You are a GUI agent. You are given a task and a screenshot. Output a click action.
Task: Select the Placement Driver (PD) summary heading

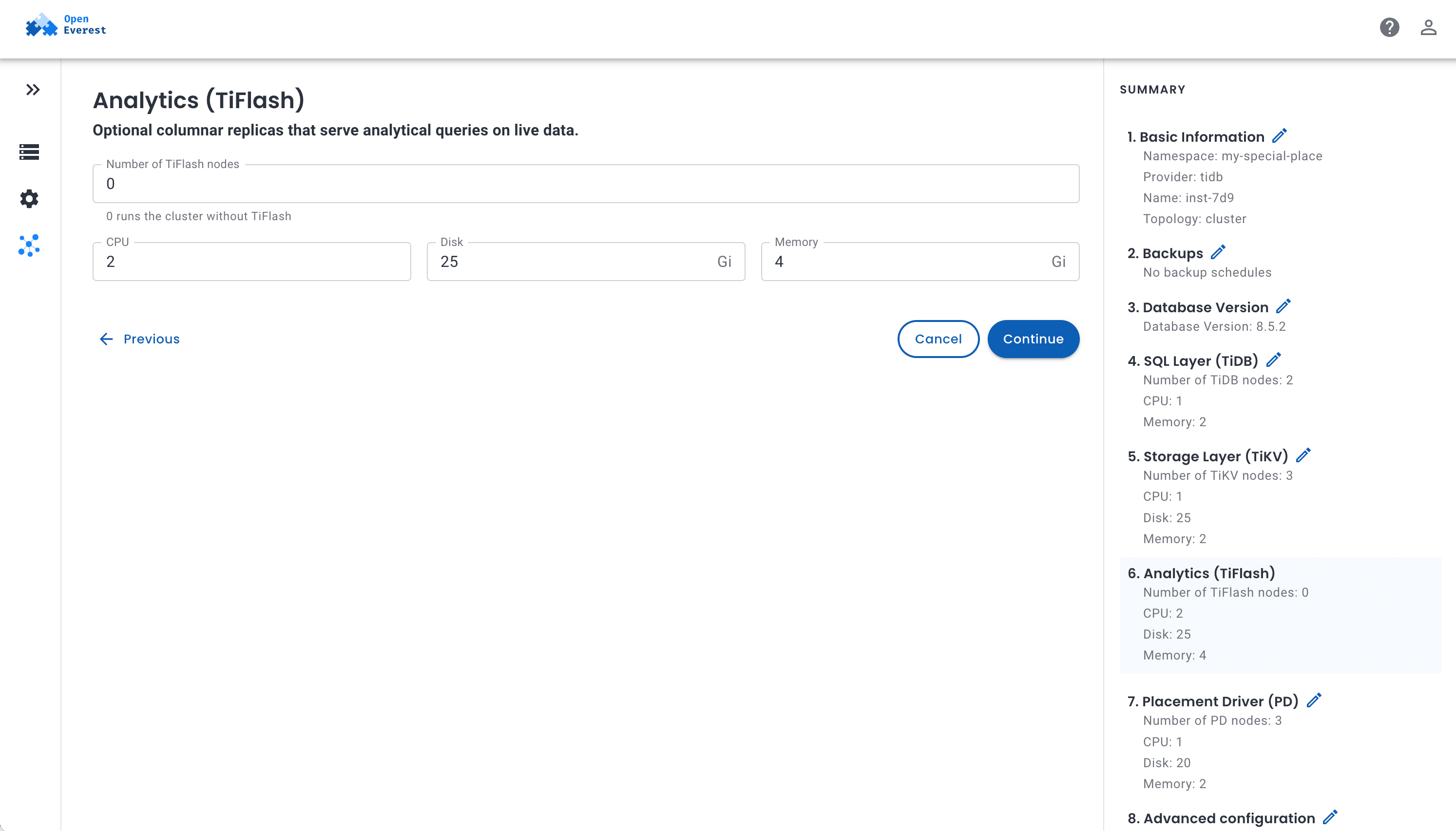[1213, 701]
